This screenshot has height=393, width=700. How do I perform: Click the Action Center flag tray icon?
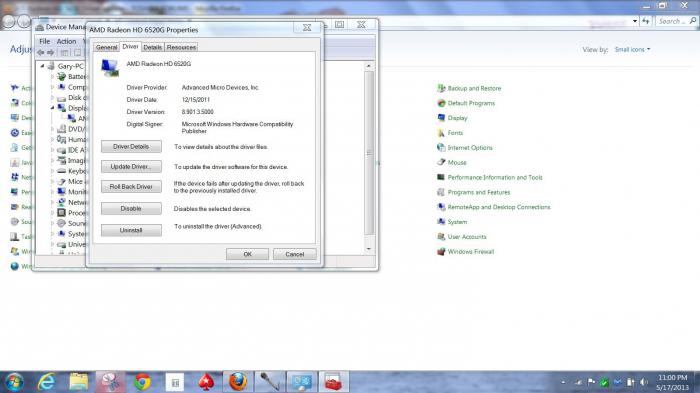(x=592, y=382)
